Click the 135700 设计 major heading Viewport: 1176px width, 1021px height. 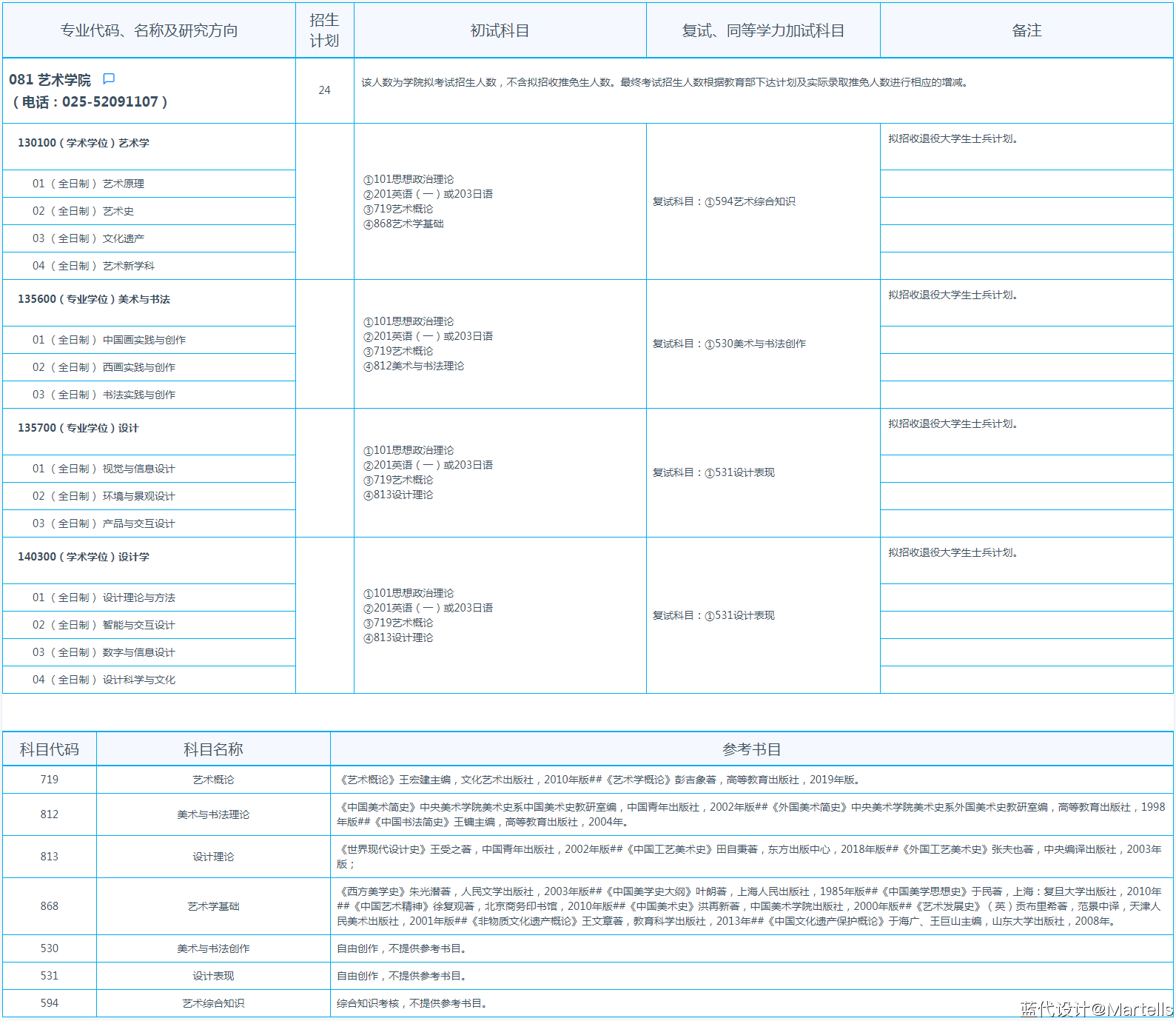pyautogui.click(x=78, y=428)
